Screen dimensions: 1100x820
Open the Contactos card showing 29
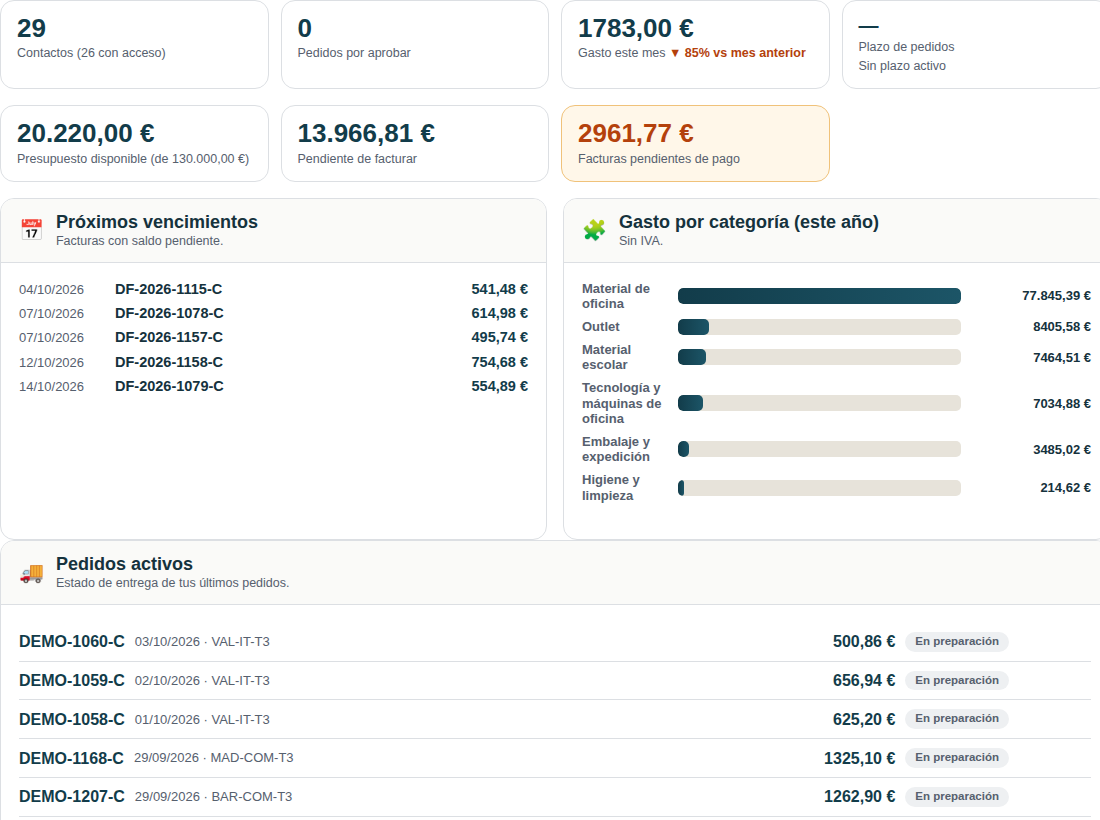[x=134, y=44]
